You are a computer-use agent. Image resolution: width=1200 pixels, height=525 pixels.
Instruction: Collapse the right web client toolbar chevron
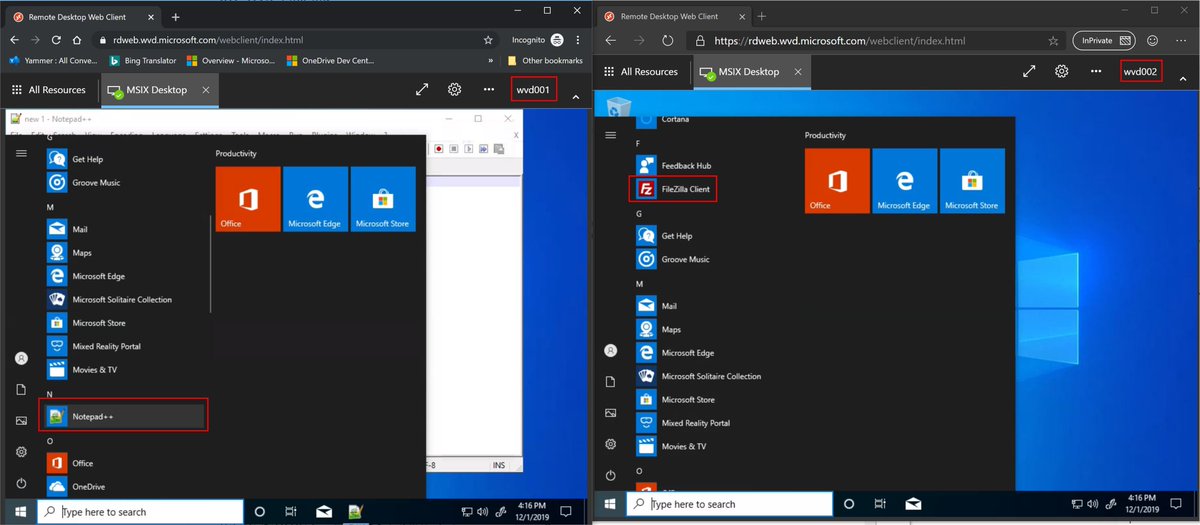coord(1182,78)
